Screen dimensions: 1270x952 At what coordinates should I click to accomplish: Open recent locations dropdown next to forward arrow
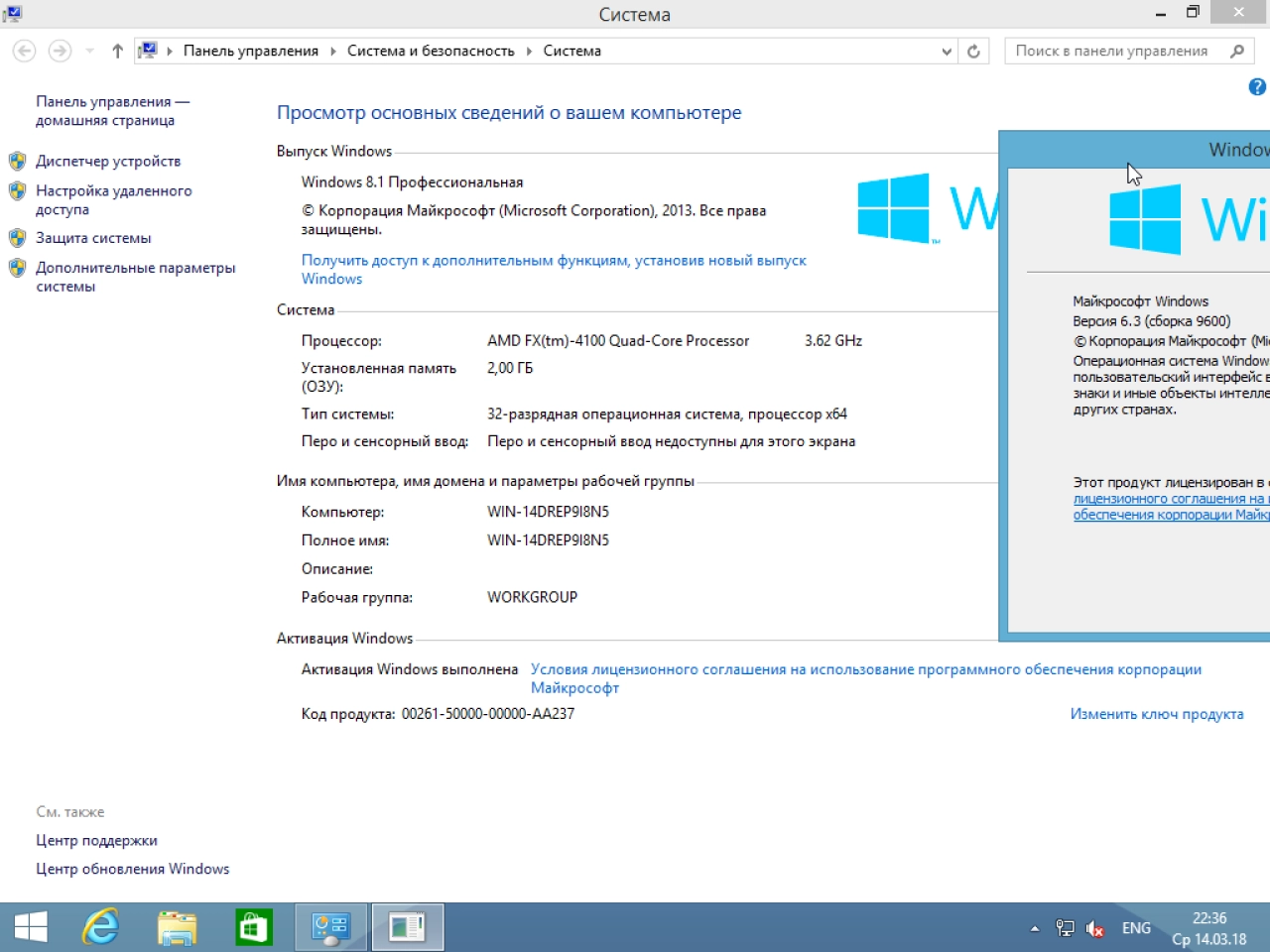(x=89, y=51)
